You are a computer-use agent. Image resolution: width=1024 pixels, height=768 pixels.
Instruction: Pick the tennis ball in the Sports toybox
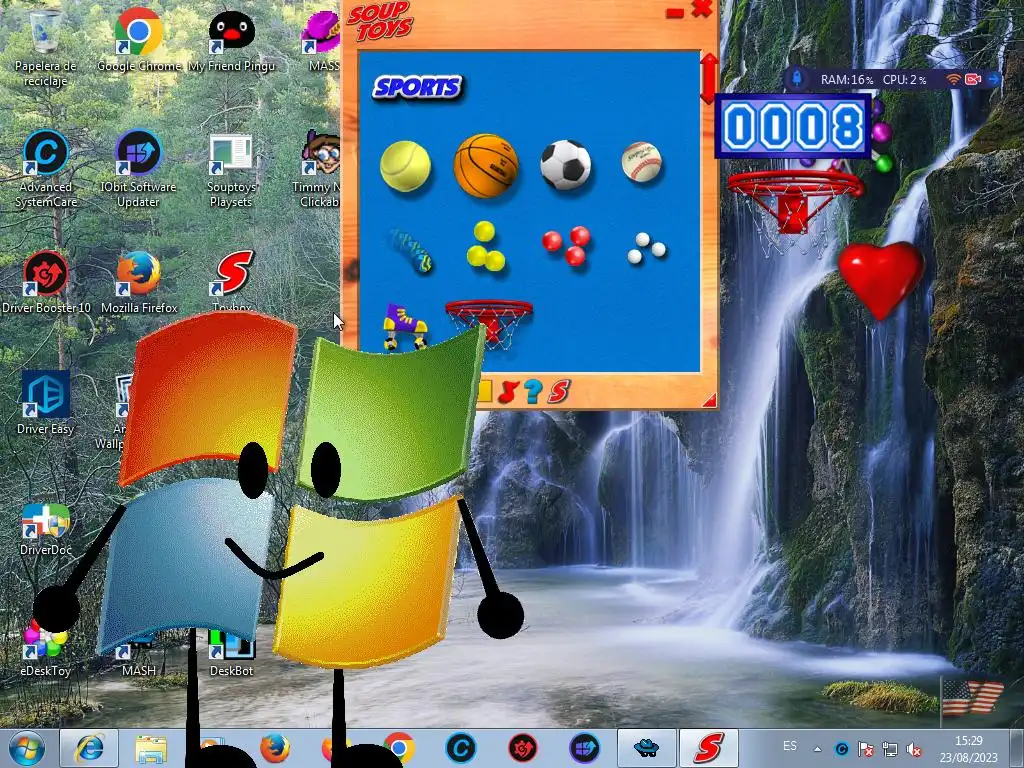(x=406, y=166)
